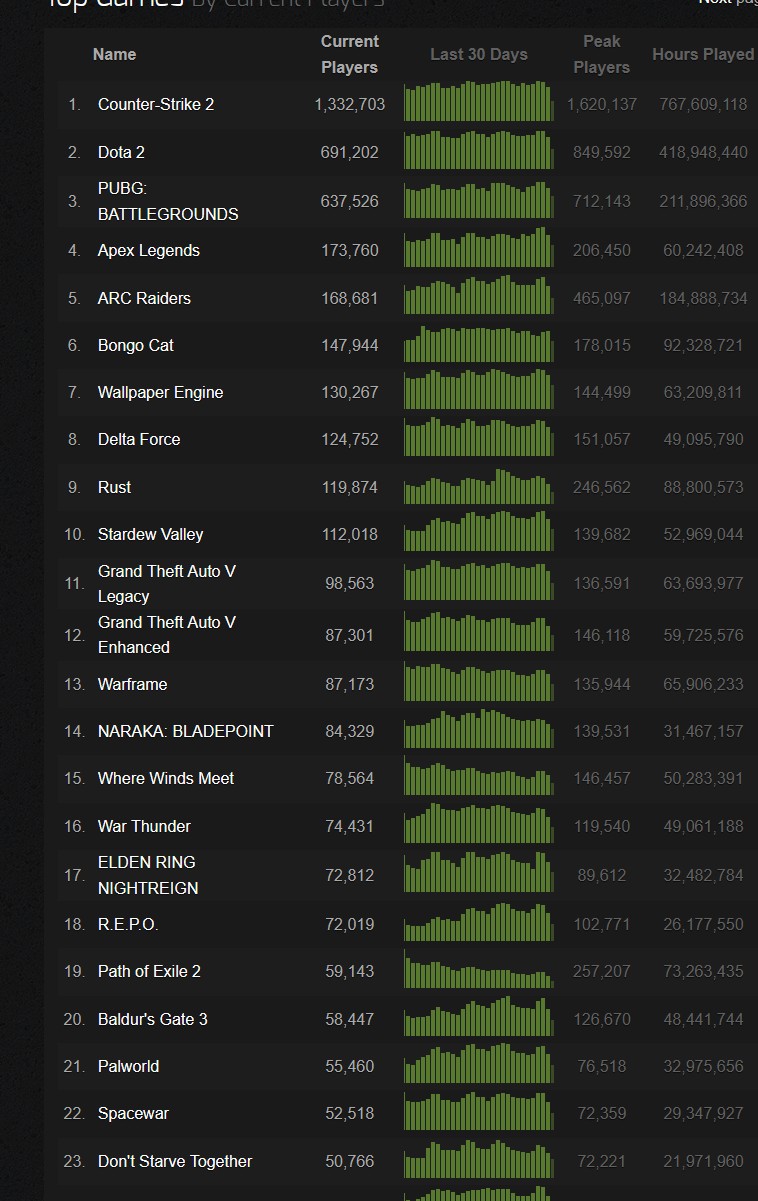
Task: Open the ARC Raiders game link
Action: tap(144, 298)
